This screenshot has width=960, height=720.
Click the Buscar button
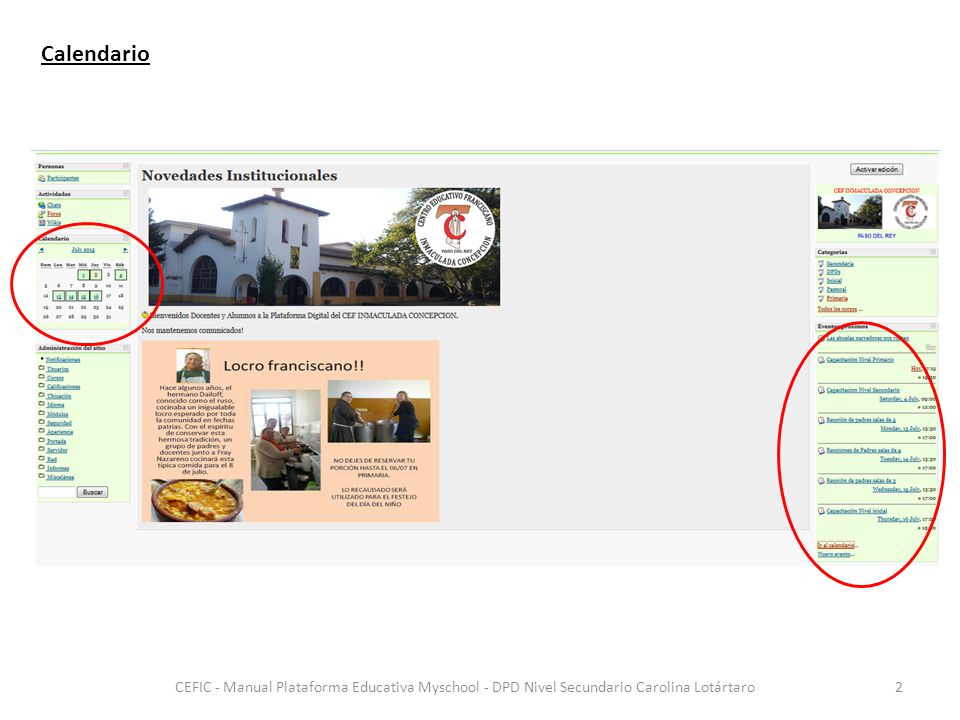[92, 492]
